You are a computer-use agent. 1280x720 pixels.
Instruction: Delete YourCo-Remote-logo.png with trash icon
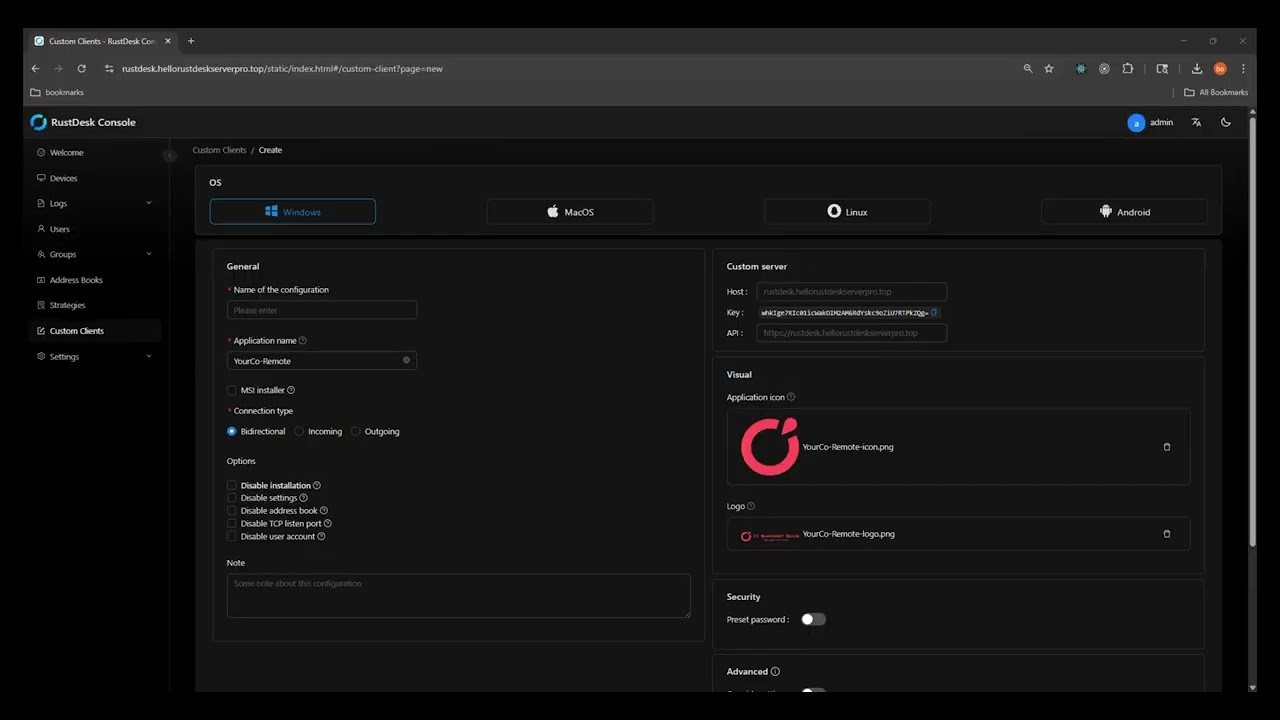pos(1166,534)
